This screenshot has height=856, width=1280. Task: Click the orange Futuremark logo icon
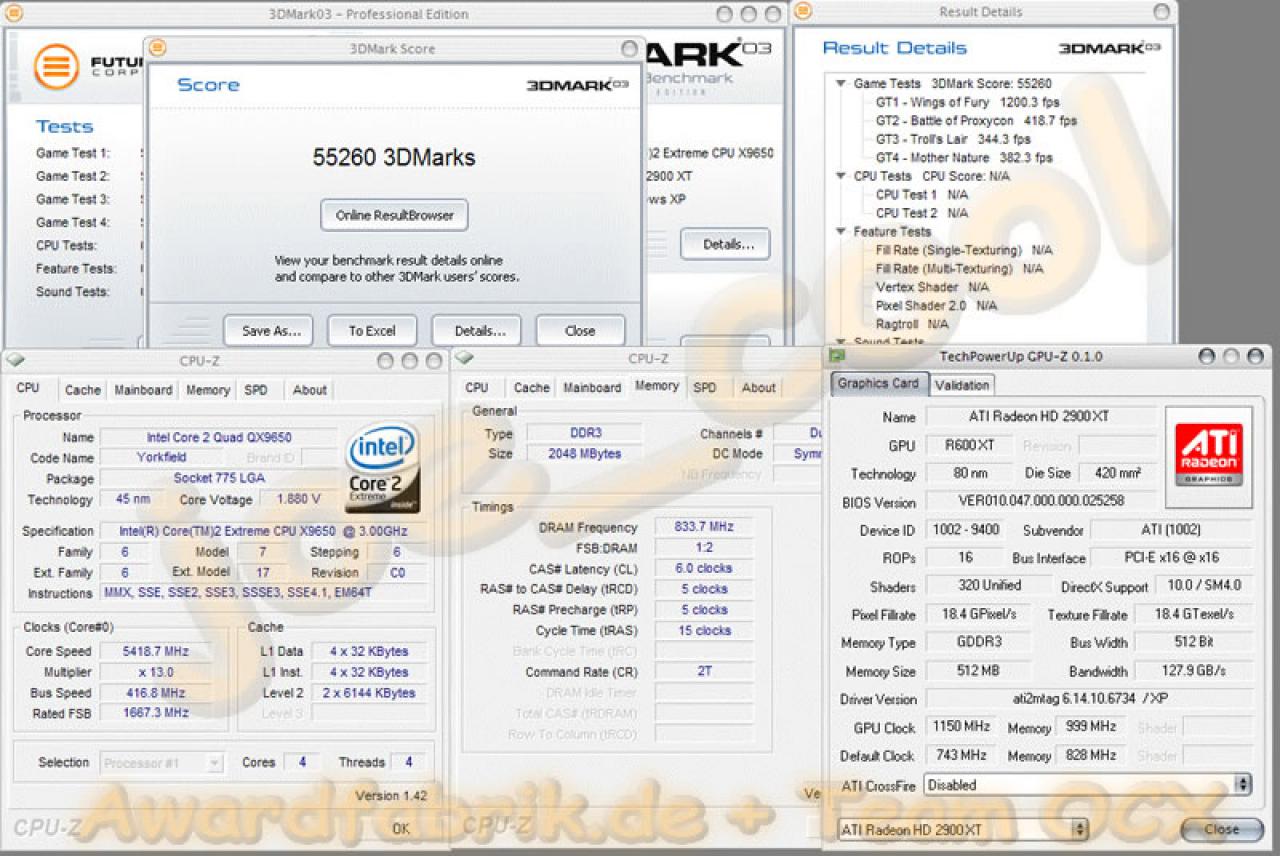coord(55,67)
